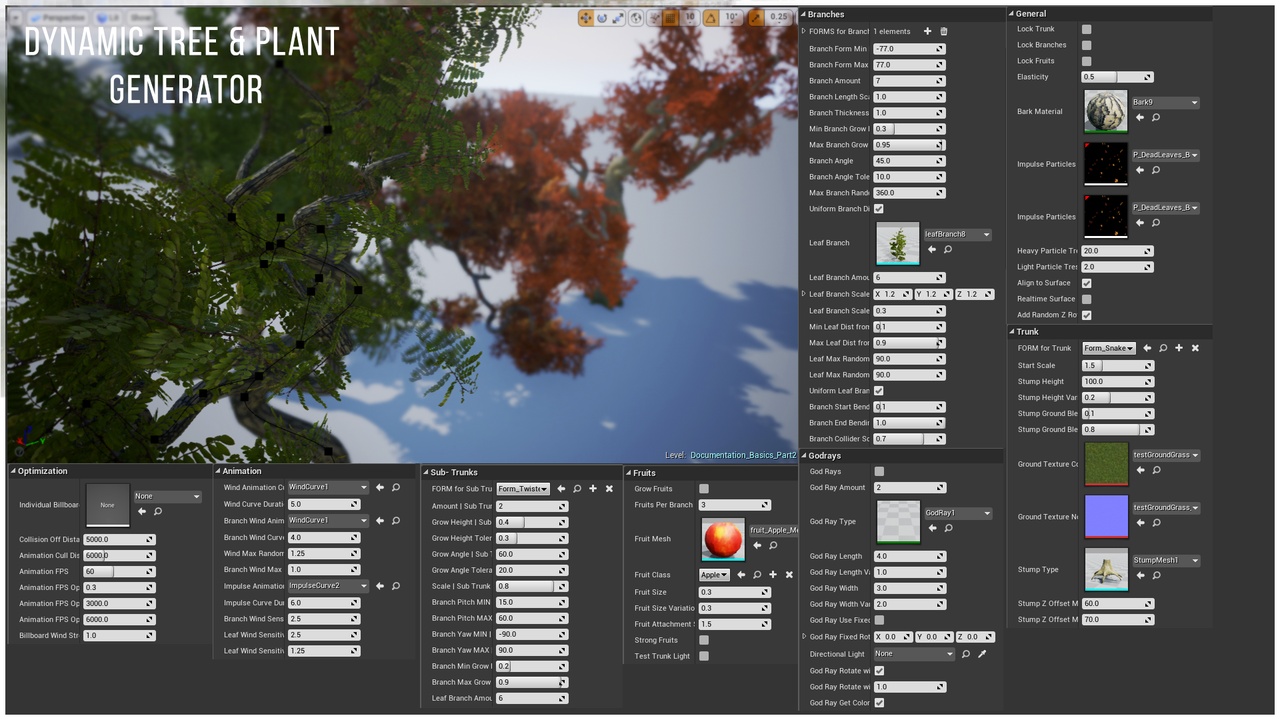The width and height of the screenshot is (1280, 720).
Task: Click trash icon to clear Branch forms
Action: 943,32
